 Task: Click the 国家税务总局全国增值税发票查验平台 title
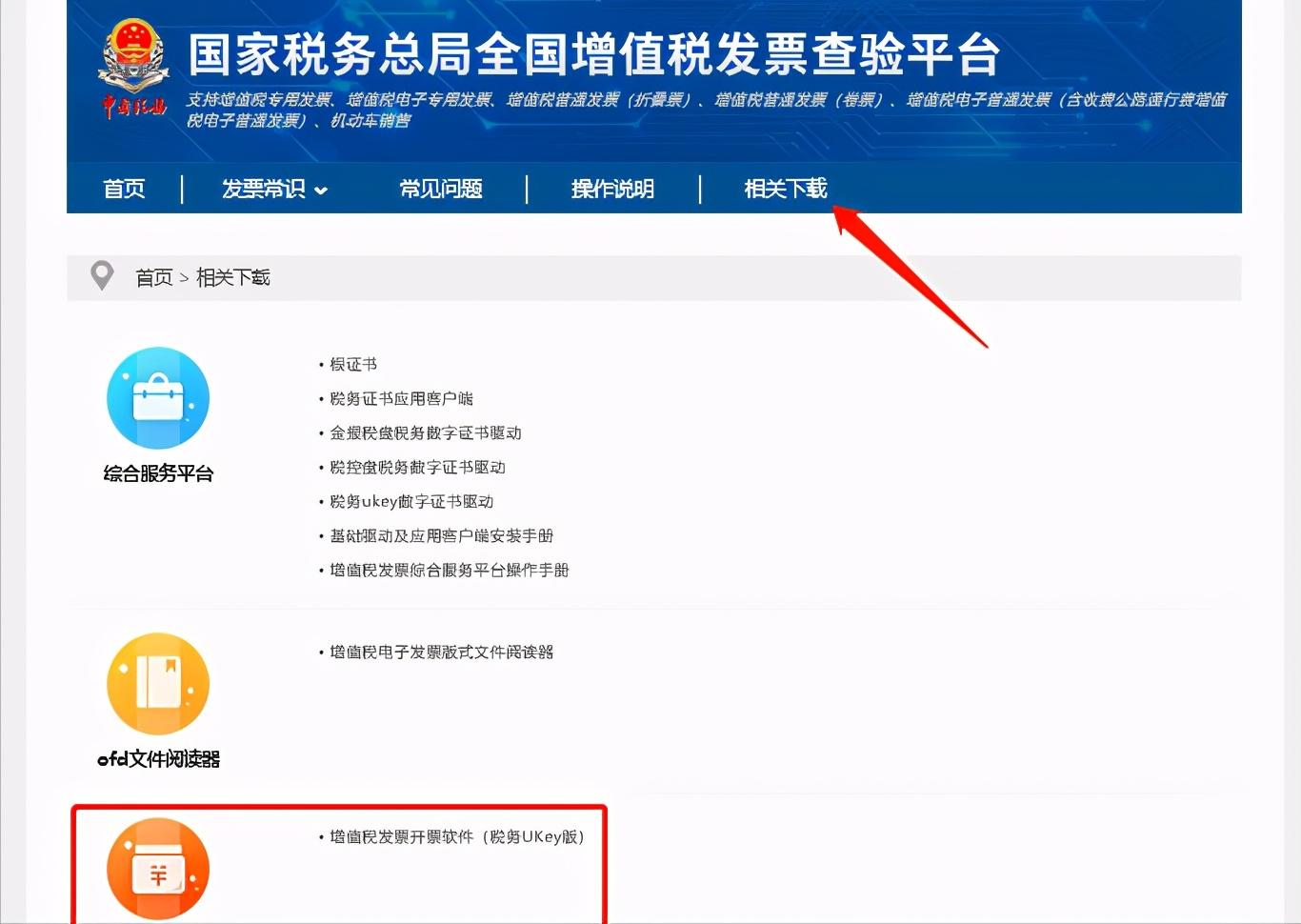point(593,54)
